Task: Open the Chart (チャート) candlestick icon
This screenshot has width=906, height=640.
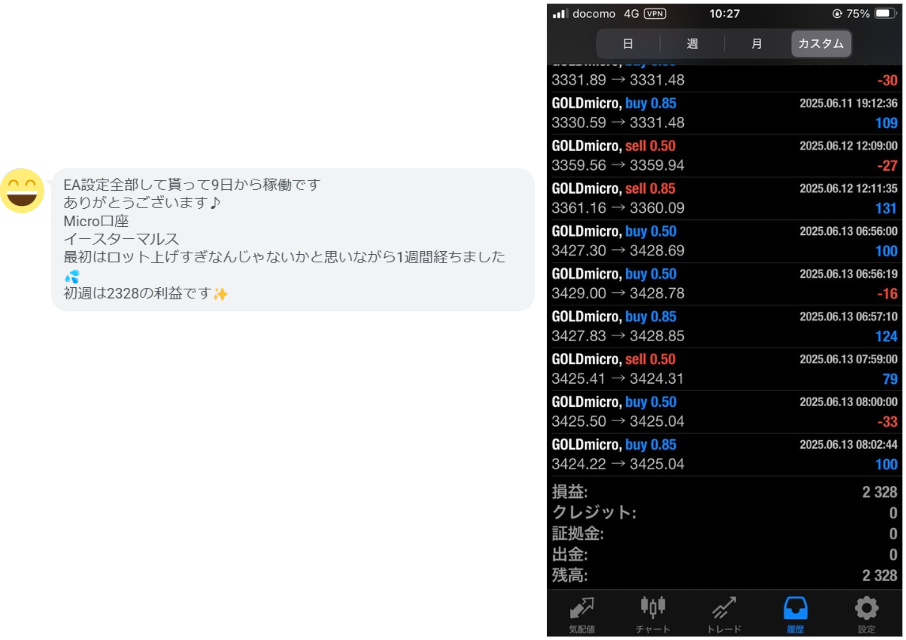Action: 653,609
